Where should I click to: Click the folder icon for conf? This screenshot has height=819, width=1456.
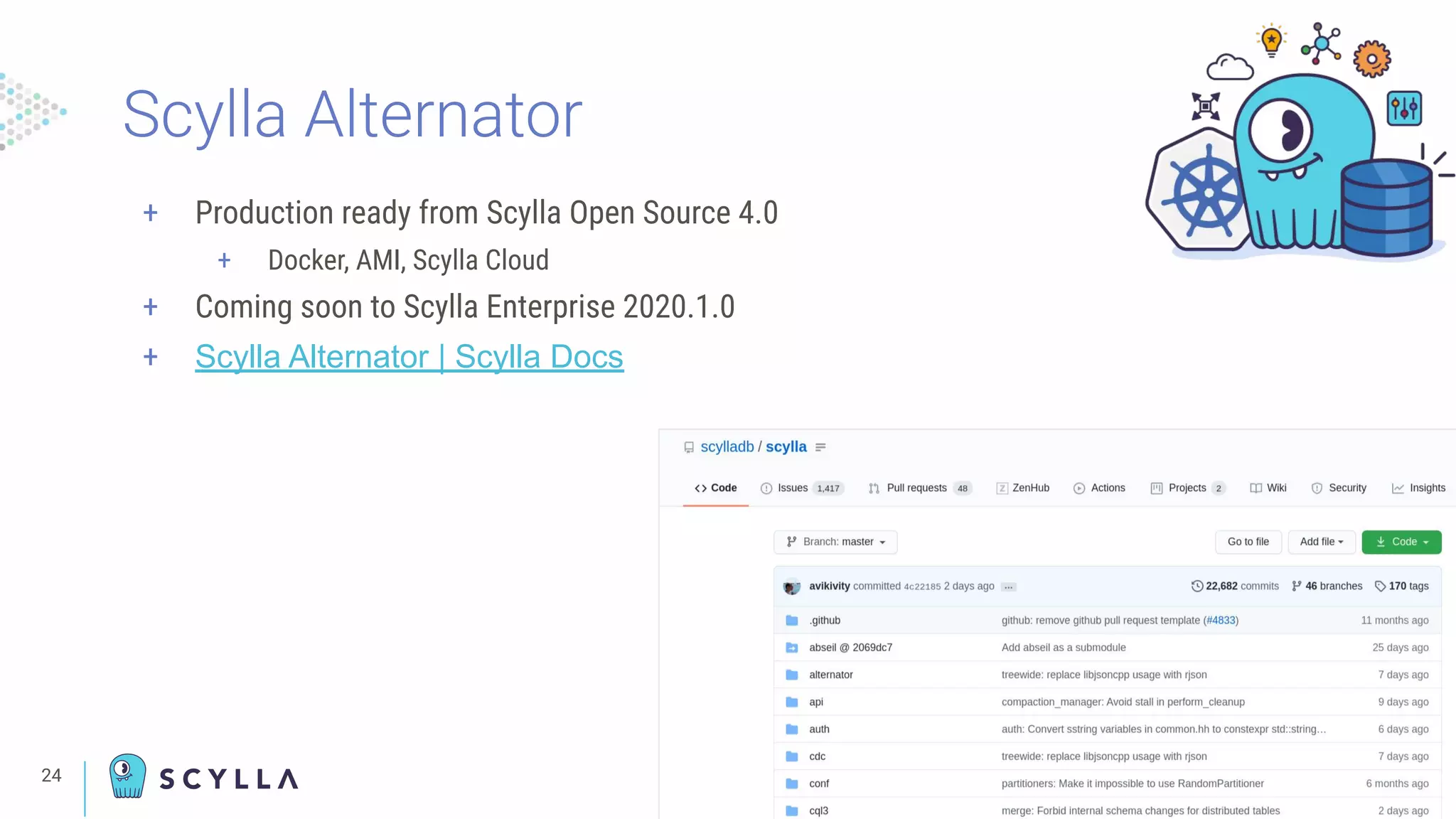tap(791, 783)
